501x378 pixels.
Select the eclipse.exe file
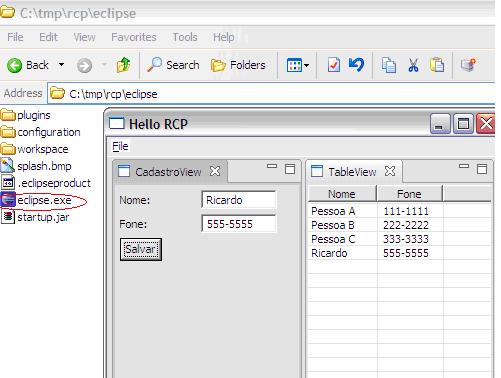pos(36,200)
